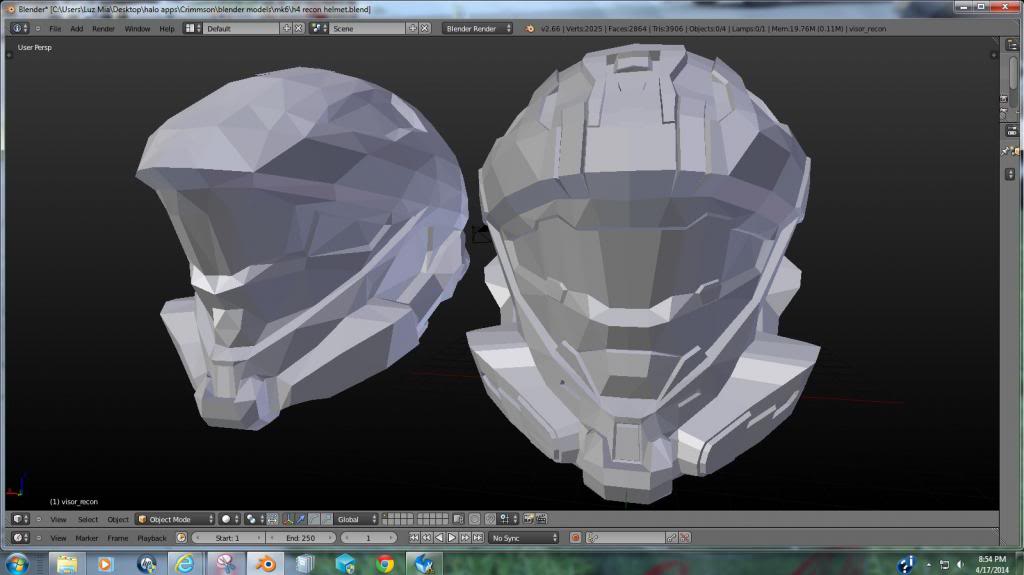Open the Object Mode dropdown
The image size is (1024, 575).
pyautogui.click(x=176, y=519)
